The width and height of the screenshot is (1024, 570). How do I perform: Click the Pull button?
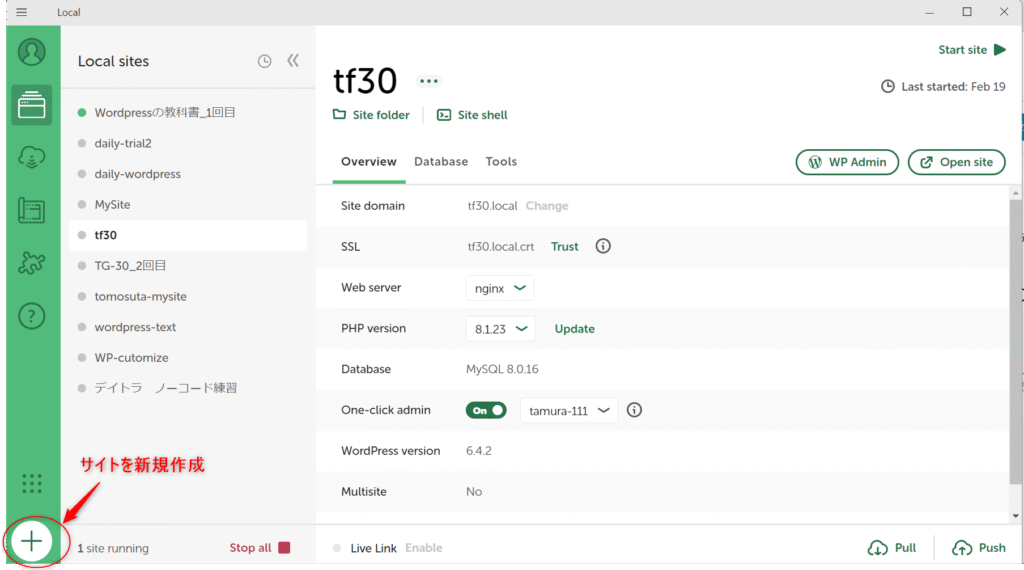[x=892, y=548]
